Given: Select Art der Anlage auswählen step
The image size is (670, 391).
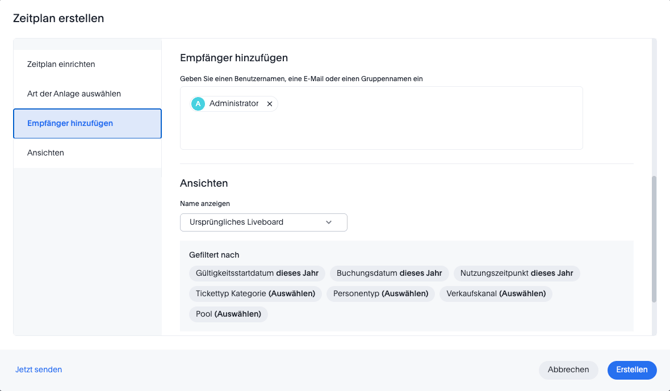Looking at the screenshot, I should (88, 94).
